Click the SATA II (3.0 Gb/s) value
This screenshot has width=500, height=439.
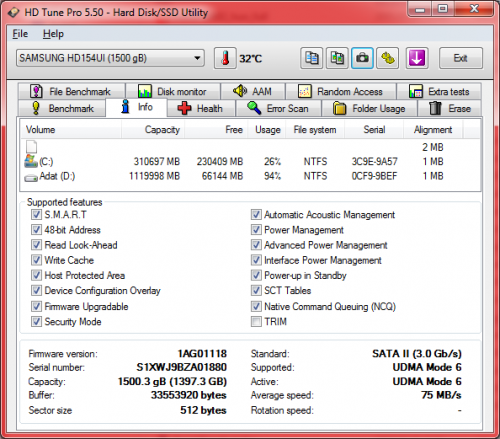tap(417, 353)
